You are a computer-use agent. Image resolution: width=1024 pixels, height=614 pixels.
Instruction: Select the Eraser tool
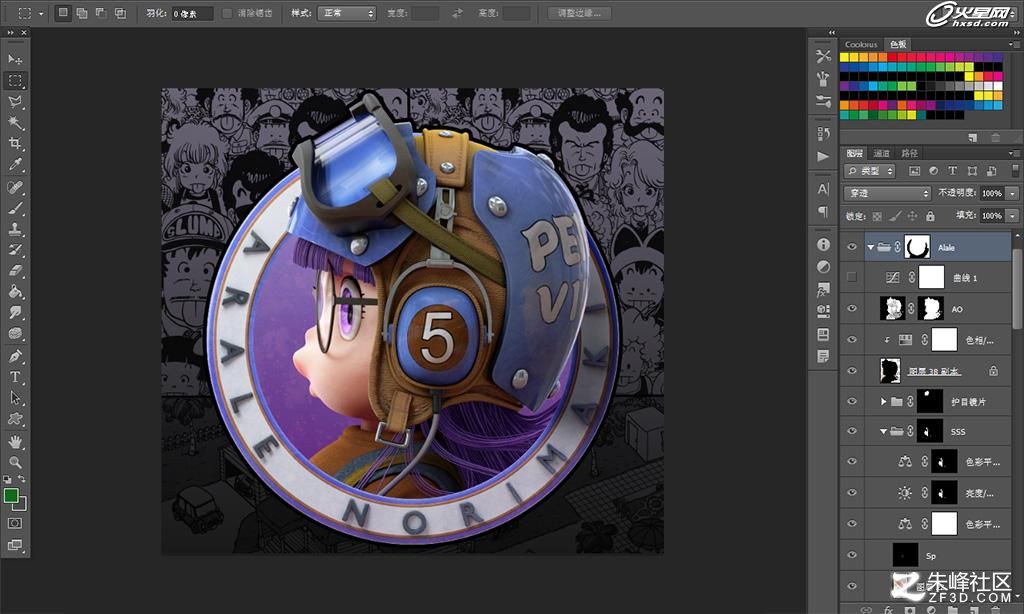click(14, 270)
